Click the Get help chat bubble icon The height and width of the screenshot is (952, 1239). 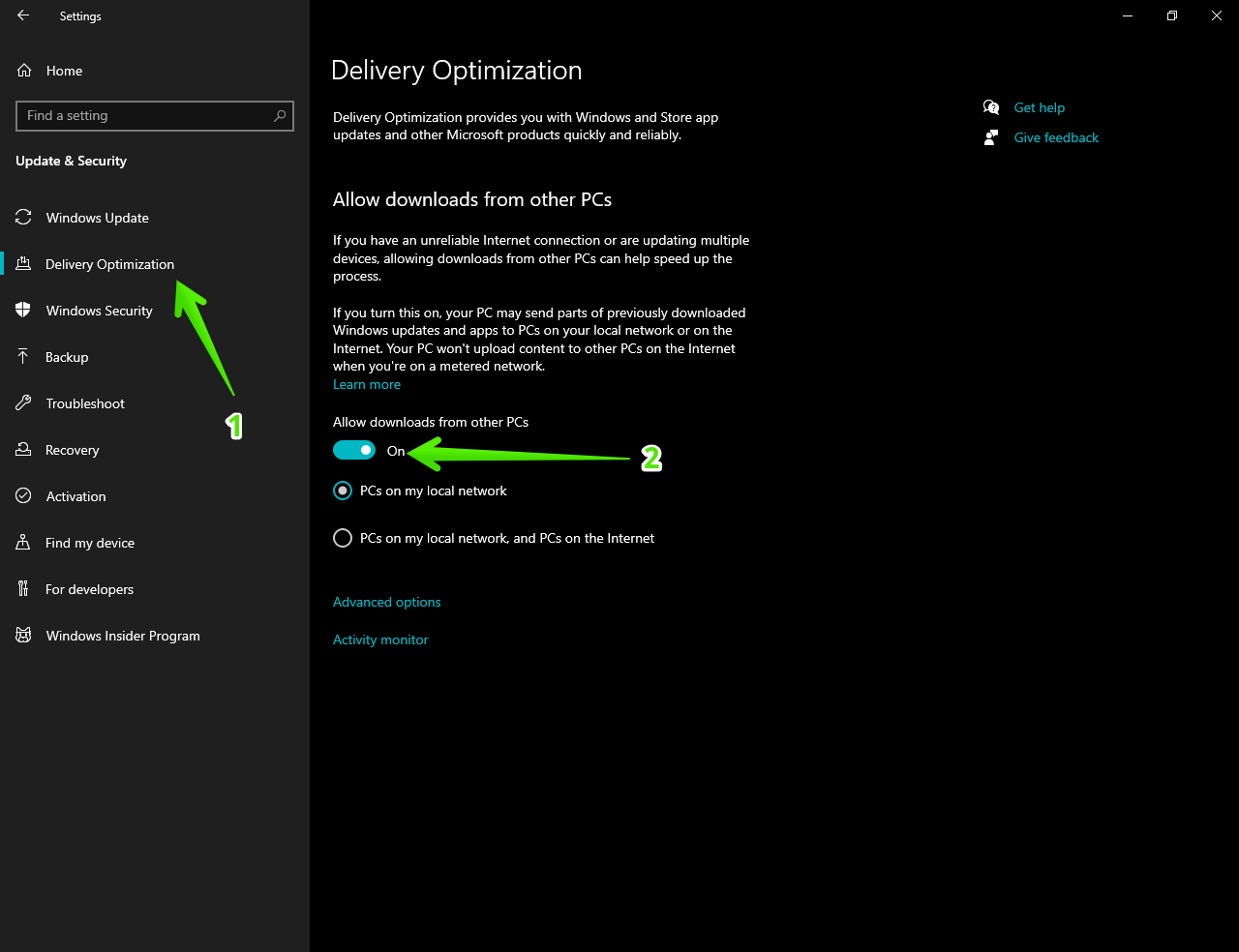point(991,107)
